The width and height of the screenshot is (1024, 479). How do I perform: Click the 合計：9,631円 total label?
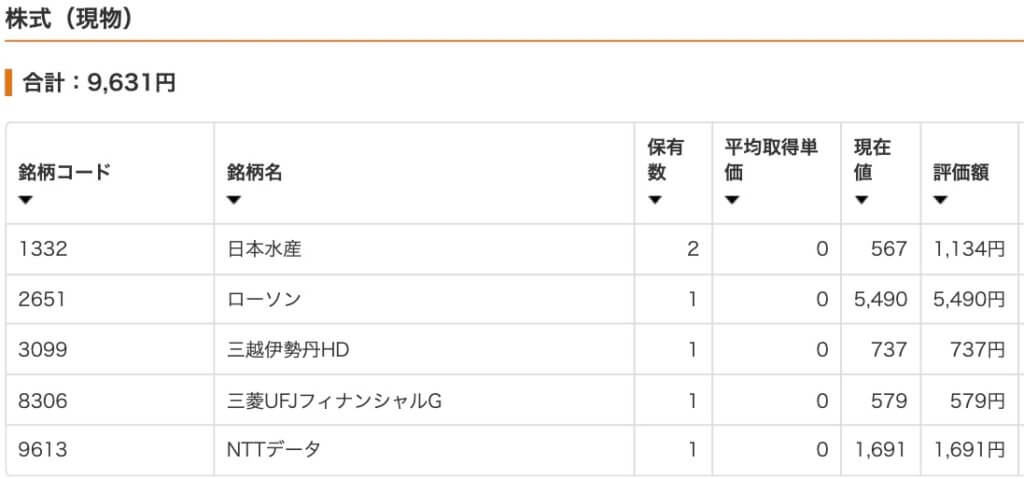[99, 82]
